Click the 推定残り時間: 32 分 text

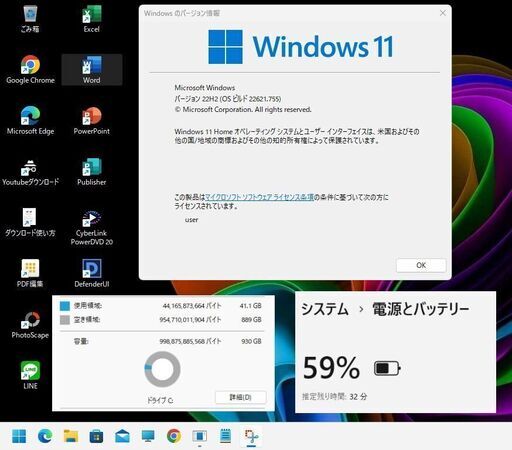point(335,397)
